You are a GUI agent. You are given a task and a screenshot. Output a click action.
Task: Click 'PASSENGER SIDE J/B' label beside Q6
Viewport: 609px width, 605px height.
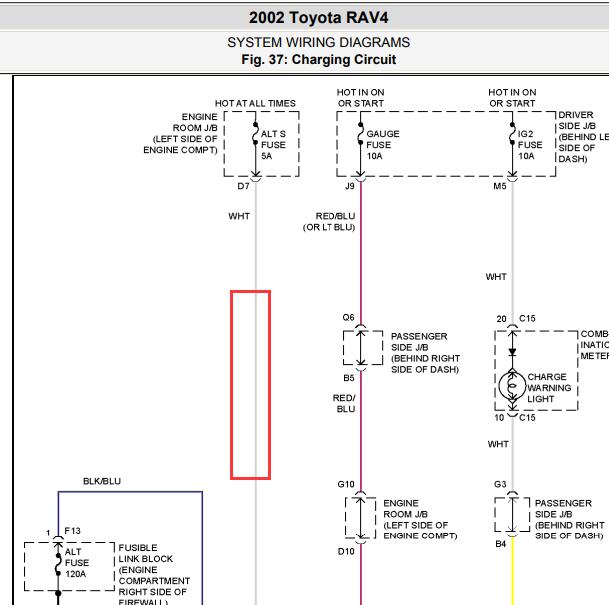(425, 353)
